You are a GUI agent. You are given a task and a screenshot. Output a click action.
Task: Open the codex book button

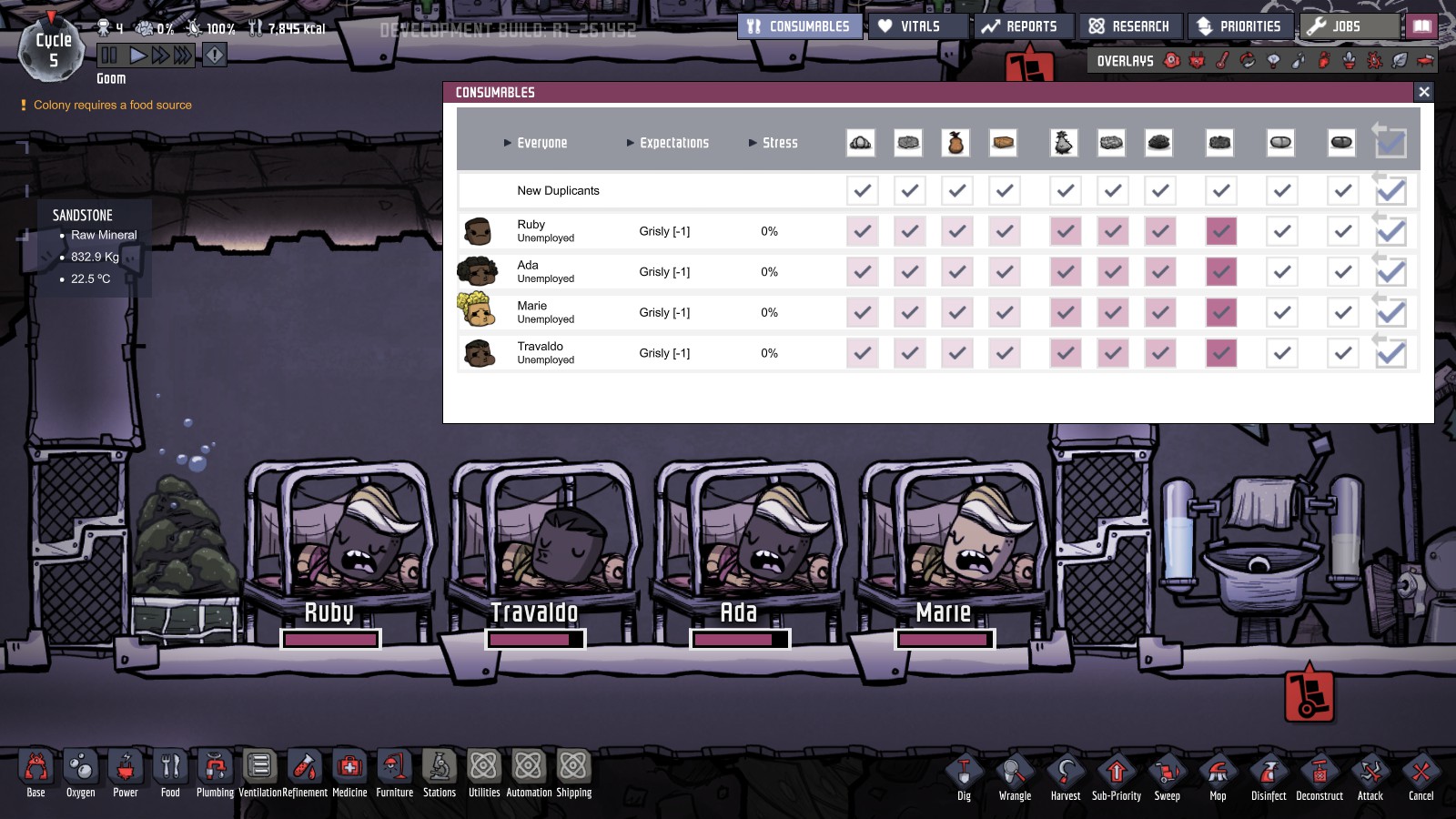point(1421,26)
